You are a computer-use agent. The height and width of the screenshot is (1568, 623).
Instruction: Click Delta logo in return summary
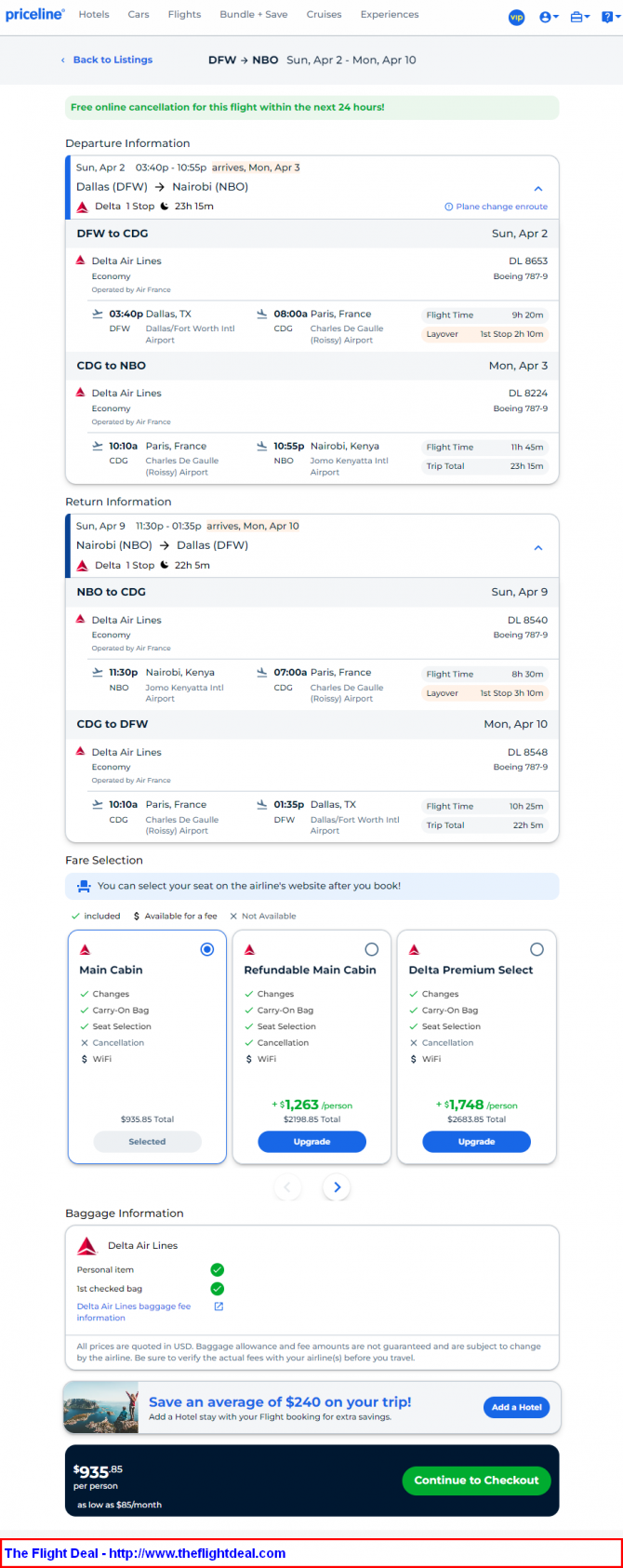[83, 566]
